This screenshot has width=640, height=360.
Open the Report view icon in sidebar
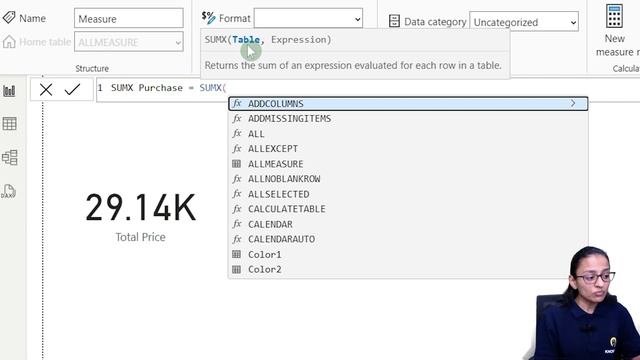[9, 91]
